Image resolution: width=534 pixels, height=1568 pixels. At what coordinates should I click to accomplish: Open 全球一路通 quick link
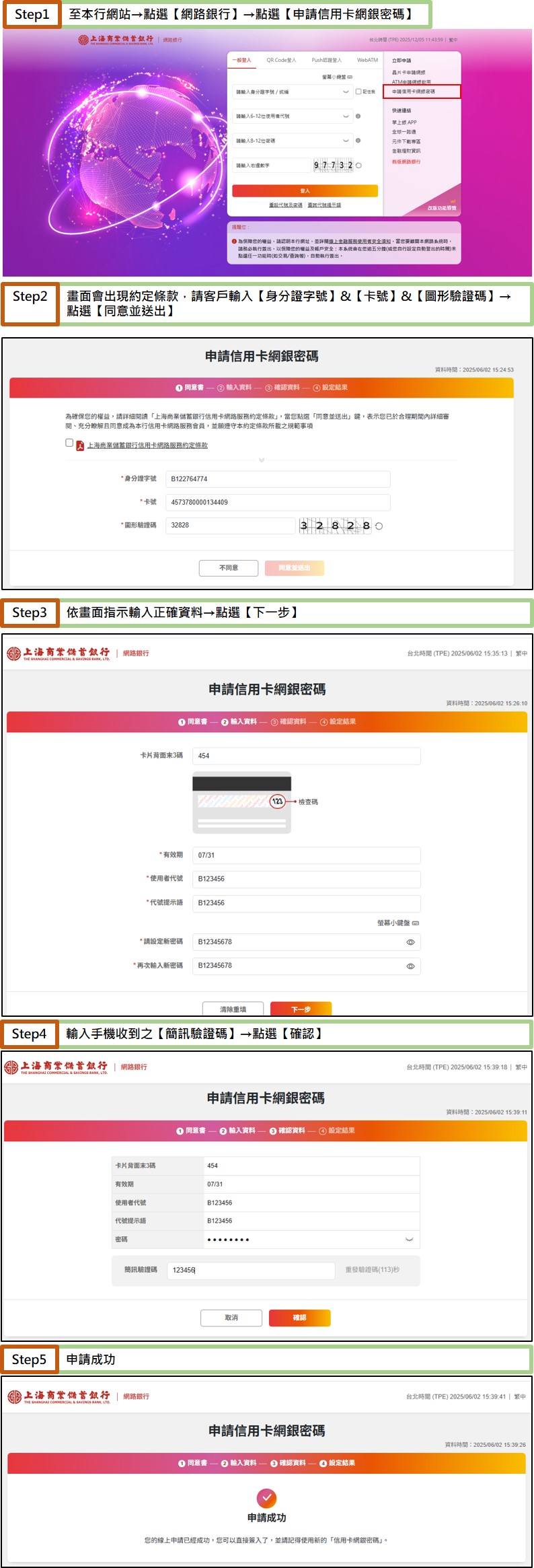[x=404, y=132]
